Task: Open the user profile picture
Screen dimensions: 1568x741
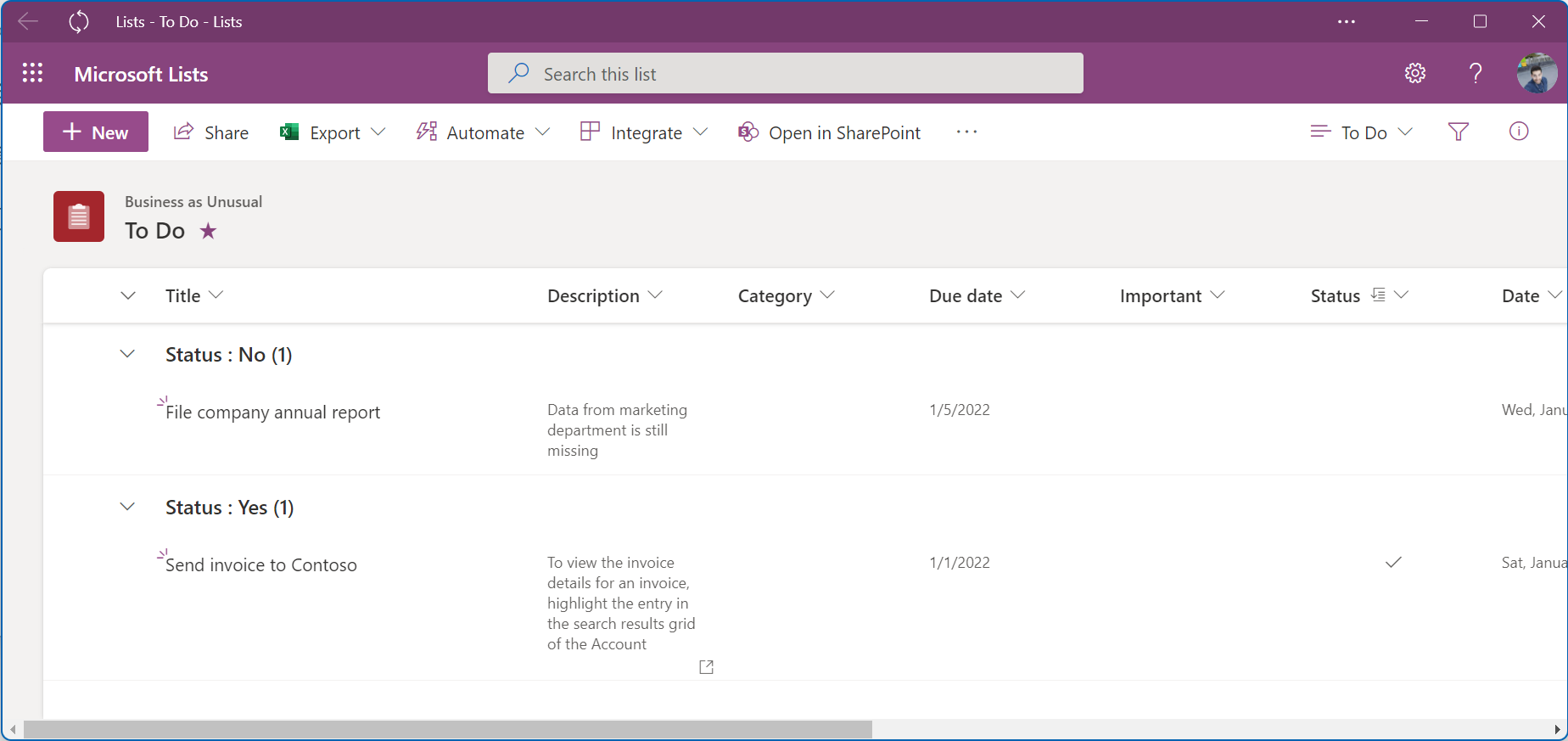Action: pos(1537,73)
